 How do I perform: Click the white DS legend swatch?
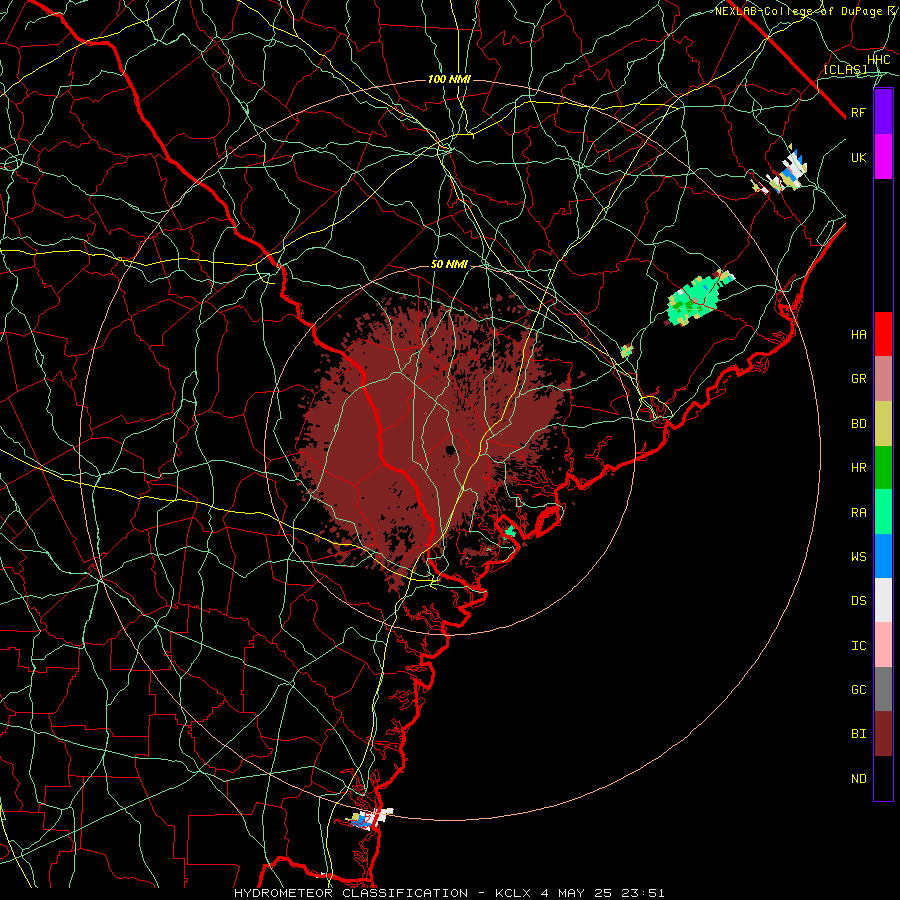[x=883, y=600]
